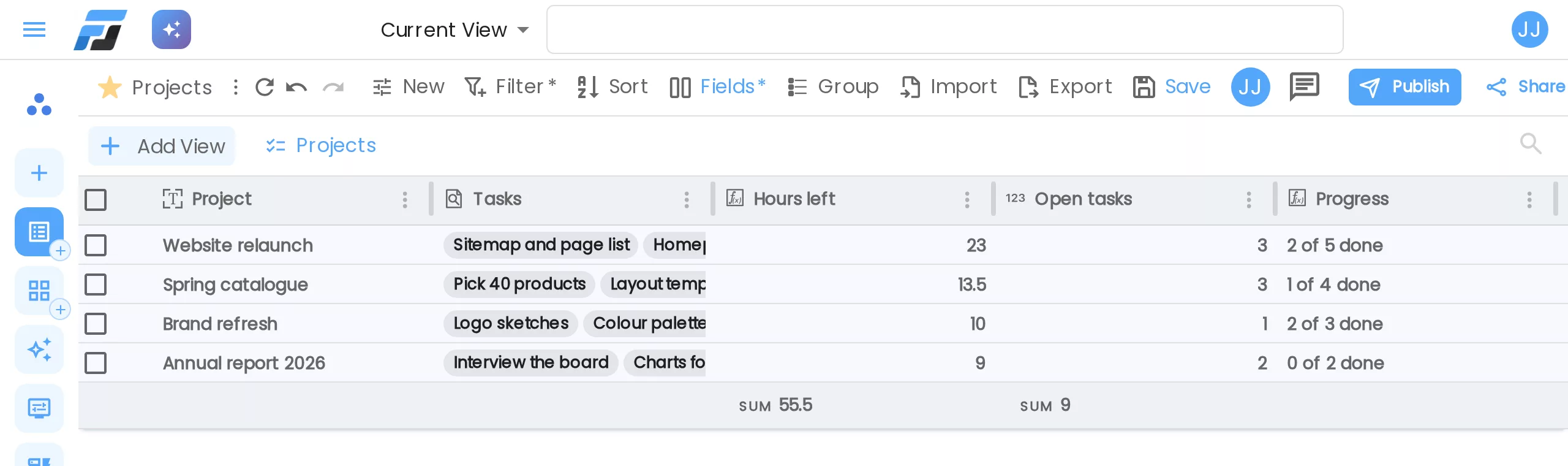Open Hours left column options menu

tap(967, 199)
